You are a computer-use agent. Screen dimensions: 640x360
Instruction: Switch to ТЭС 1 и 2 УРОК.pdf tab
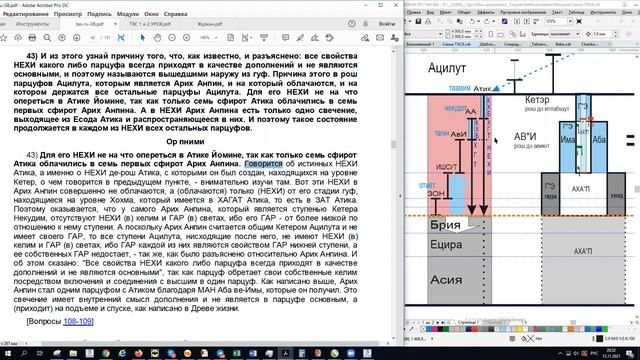(x=150, y=24)
